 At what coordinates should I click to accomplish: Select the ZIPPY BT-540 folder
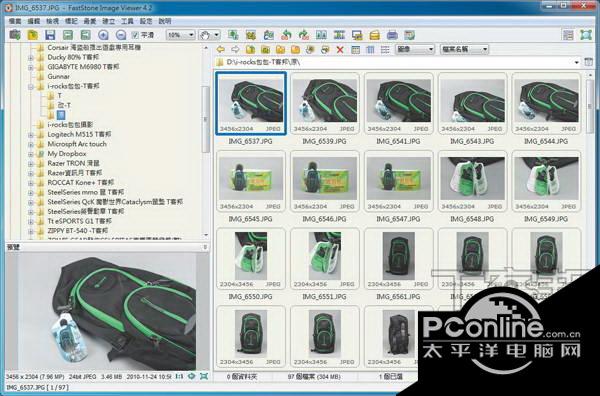click(x=77, y=231)
